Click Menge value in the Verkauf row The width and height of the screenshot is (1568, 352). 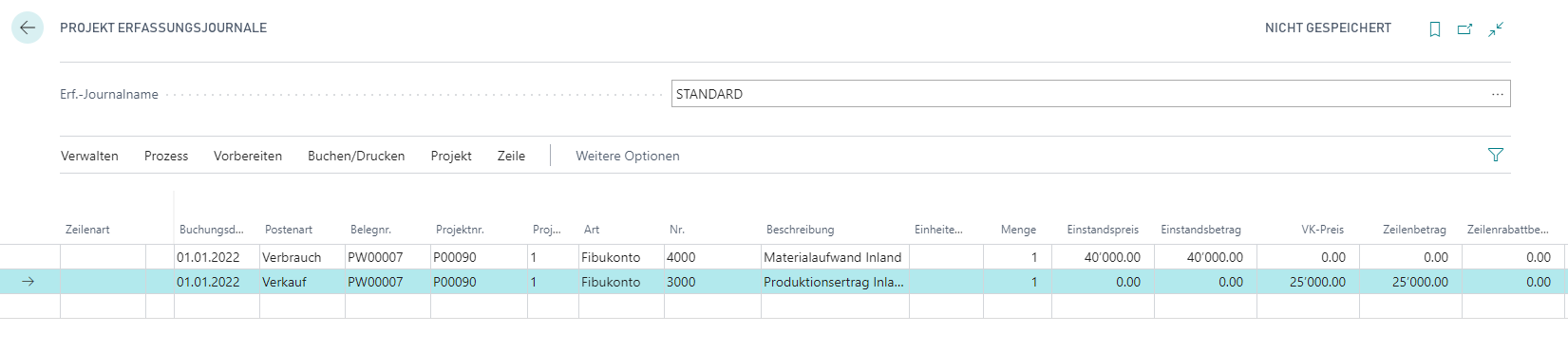coord(1017,282)
